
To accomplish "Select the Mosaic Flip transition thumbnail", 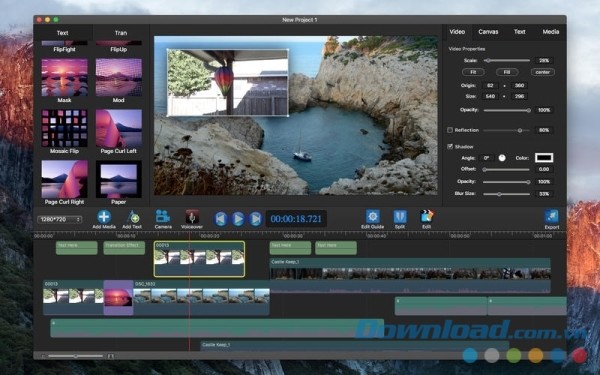I will tap(64, 128).
